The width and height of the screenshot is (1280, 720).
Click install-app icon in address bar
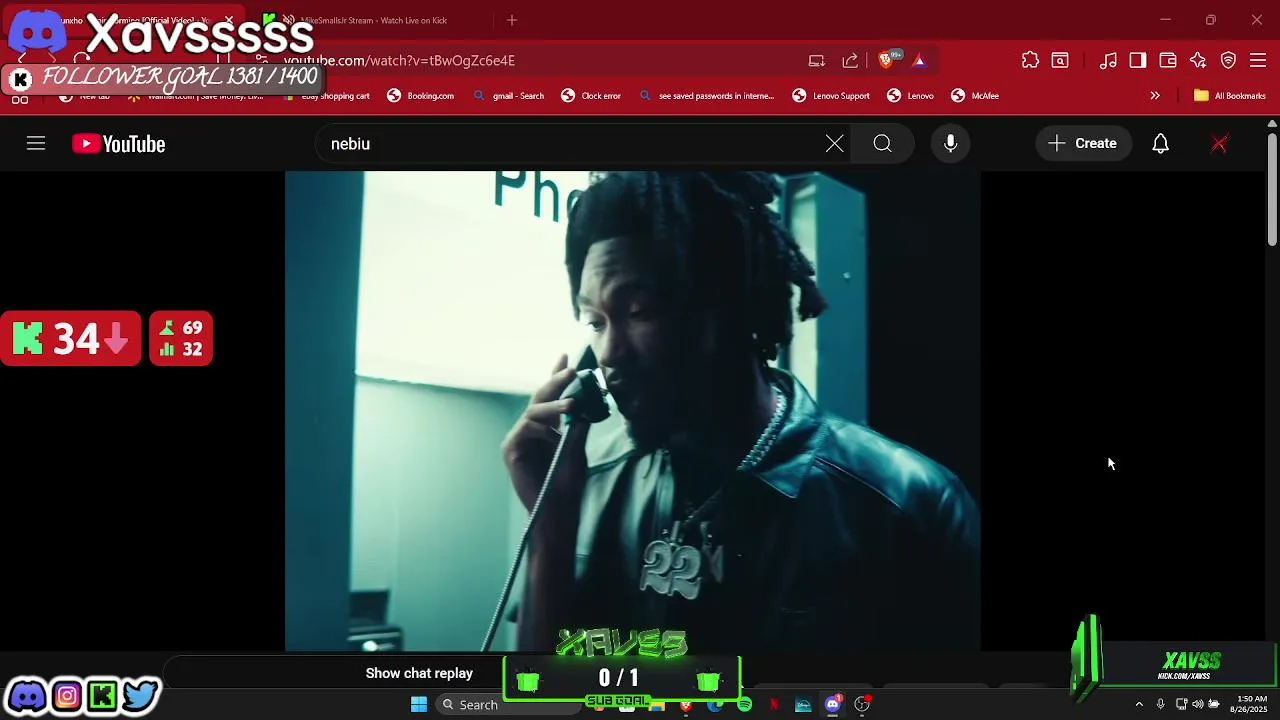pos(817,61)
